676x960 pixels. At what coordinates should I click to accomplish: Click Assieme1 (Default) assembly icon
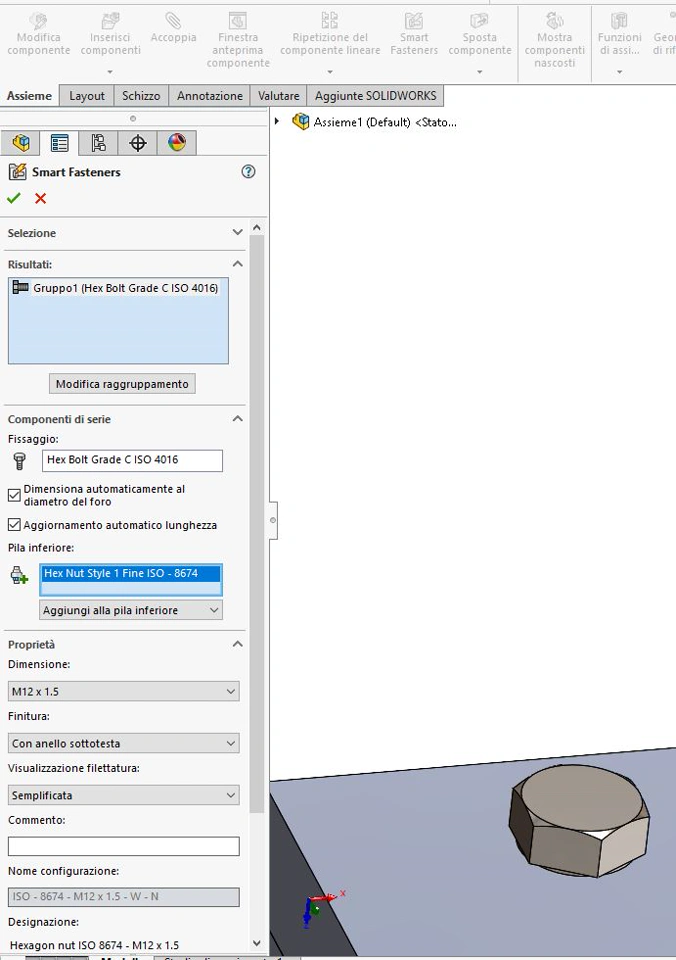(301, 122)
